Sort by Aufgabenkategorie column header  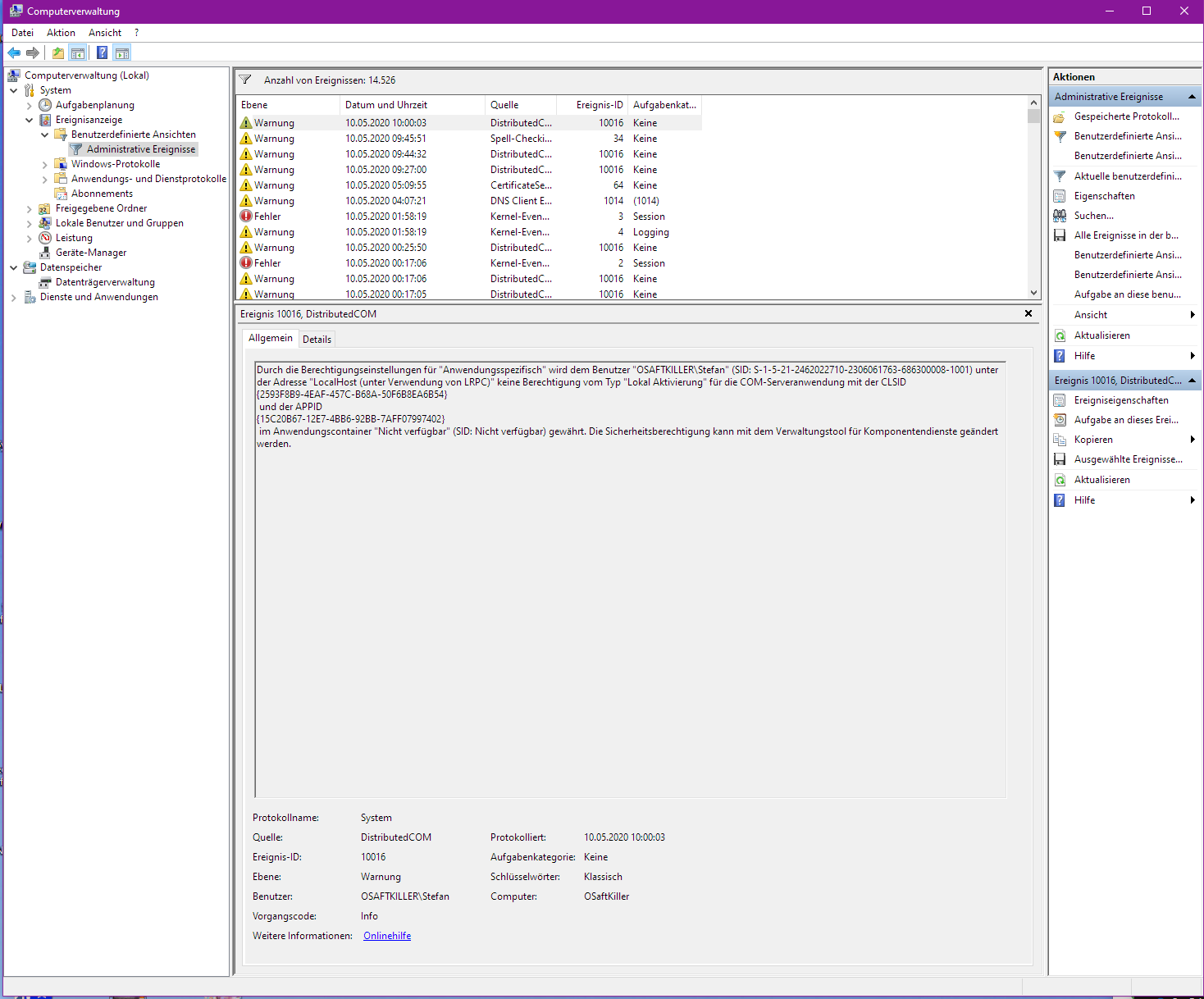664,105
